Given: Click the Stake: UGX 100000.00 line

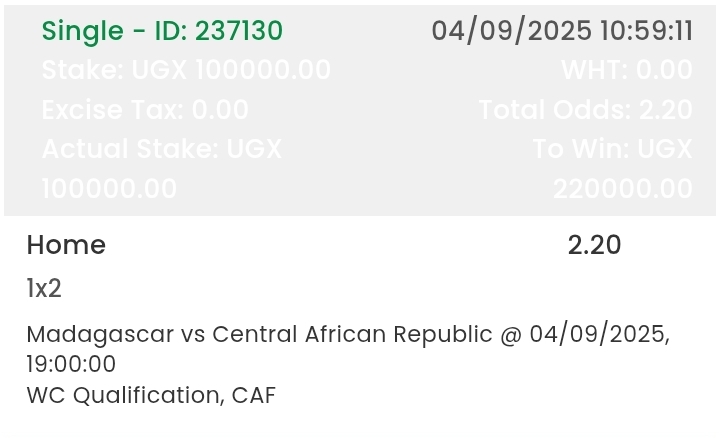Looking at the screenshot, I should pos(186,70).
